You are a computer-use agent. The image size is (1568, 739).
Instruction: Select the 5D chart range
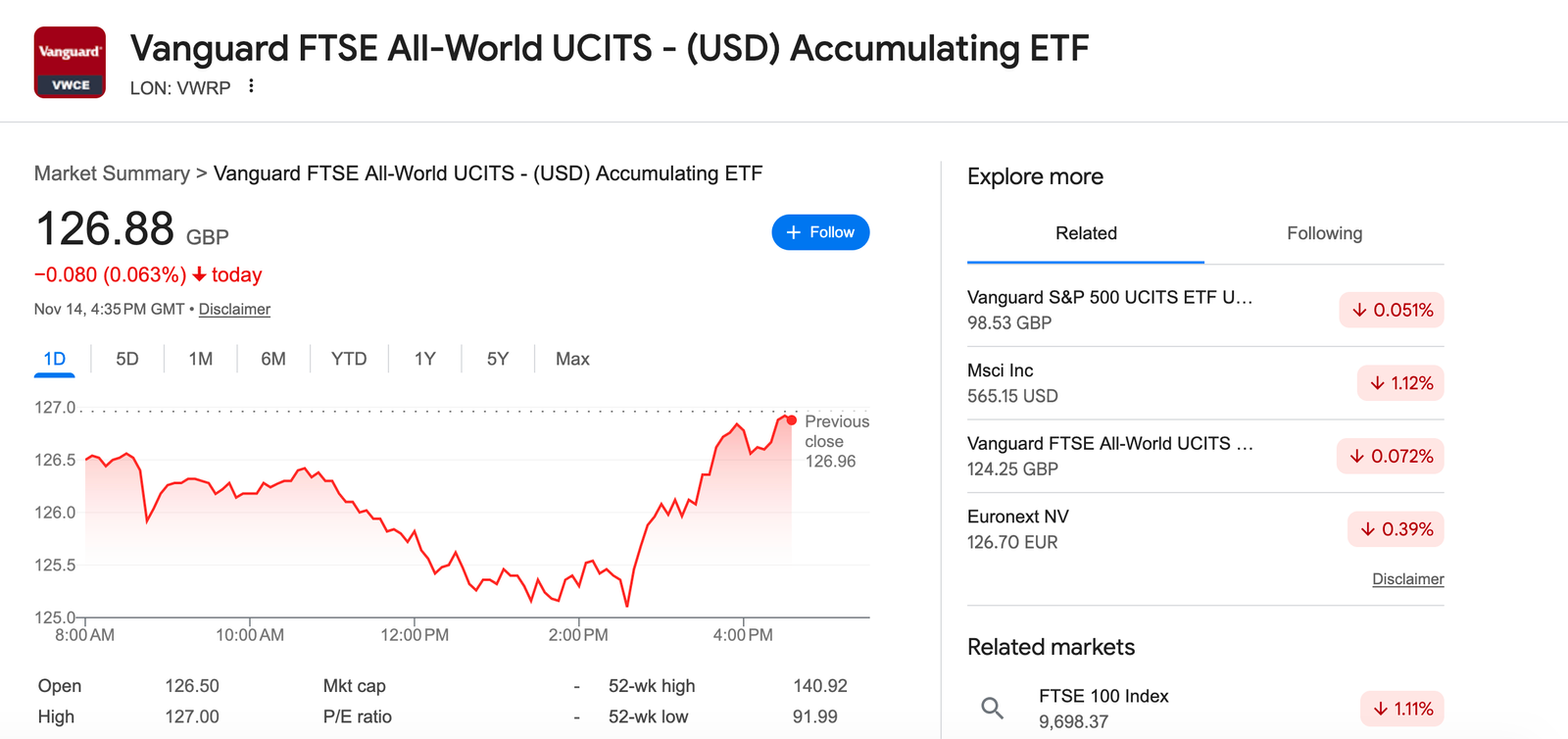click(x=125, y=359)
